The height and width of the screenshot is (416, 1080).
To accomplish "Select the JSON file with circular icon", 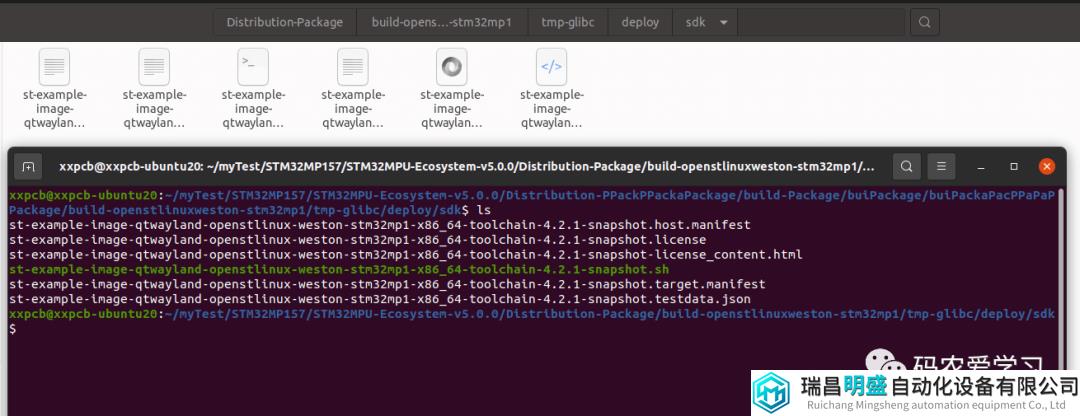I will [452, 67].
